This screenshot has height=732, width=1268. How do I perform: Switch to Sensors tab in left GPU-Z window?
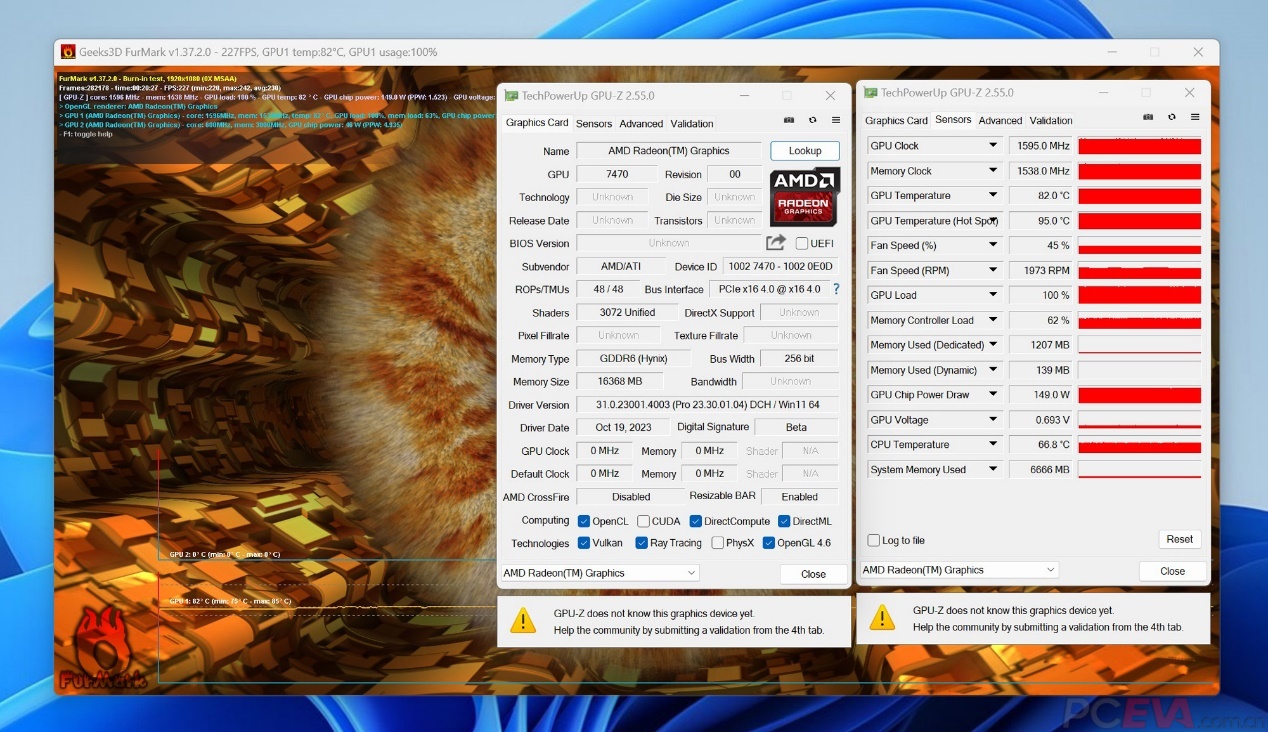click(x=594, y=124)
